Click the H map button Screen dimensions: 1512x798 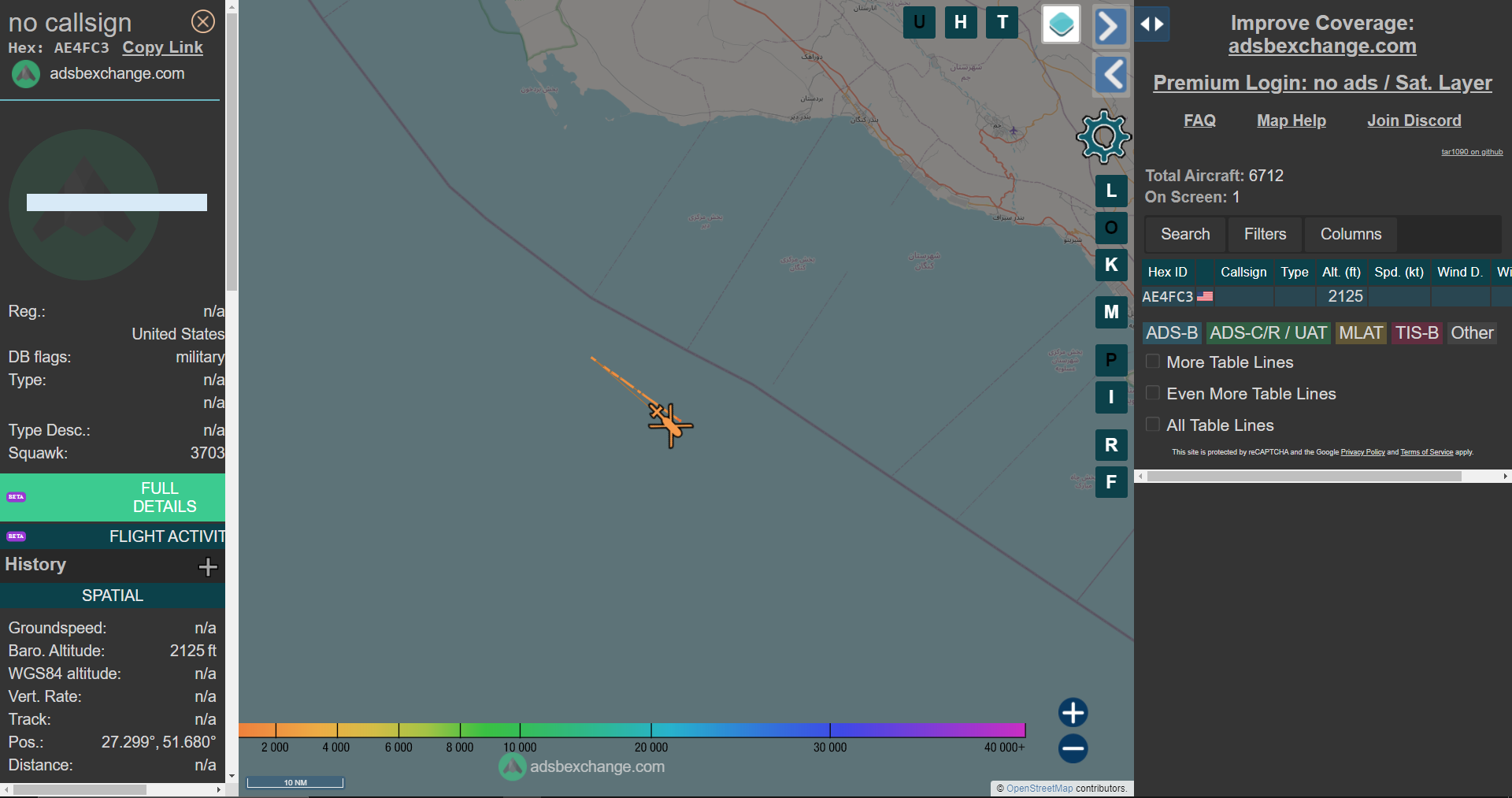click(961, 22)
